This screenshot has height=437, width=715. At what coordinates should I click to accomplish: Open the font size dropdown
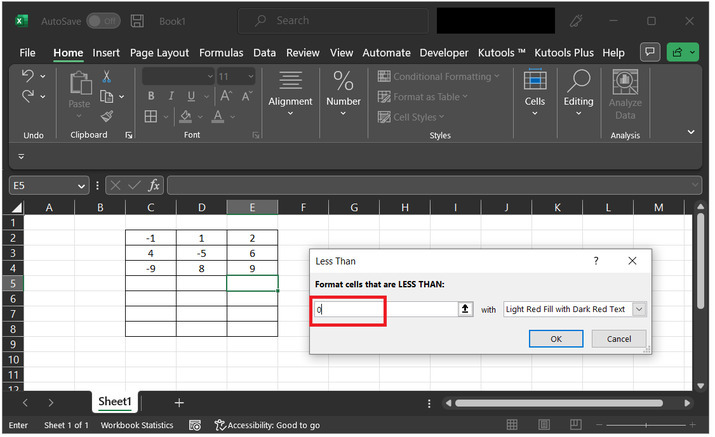point(251,76)
